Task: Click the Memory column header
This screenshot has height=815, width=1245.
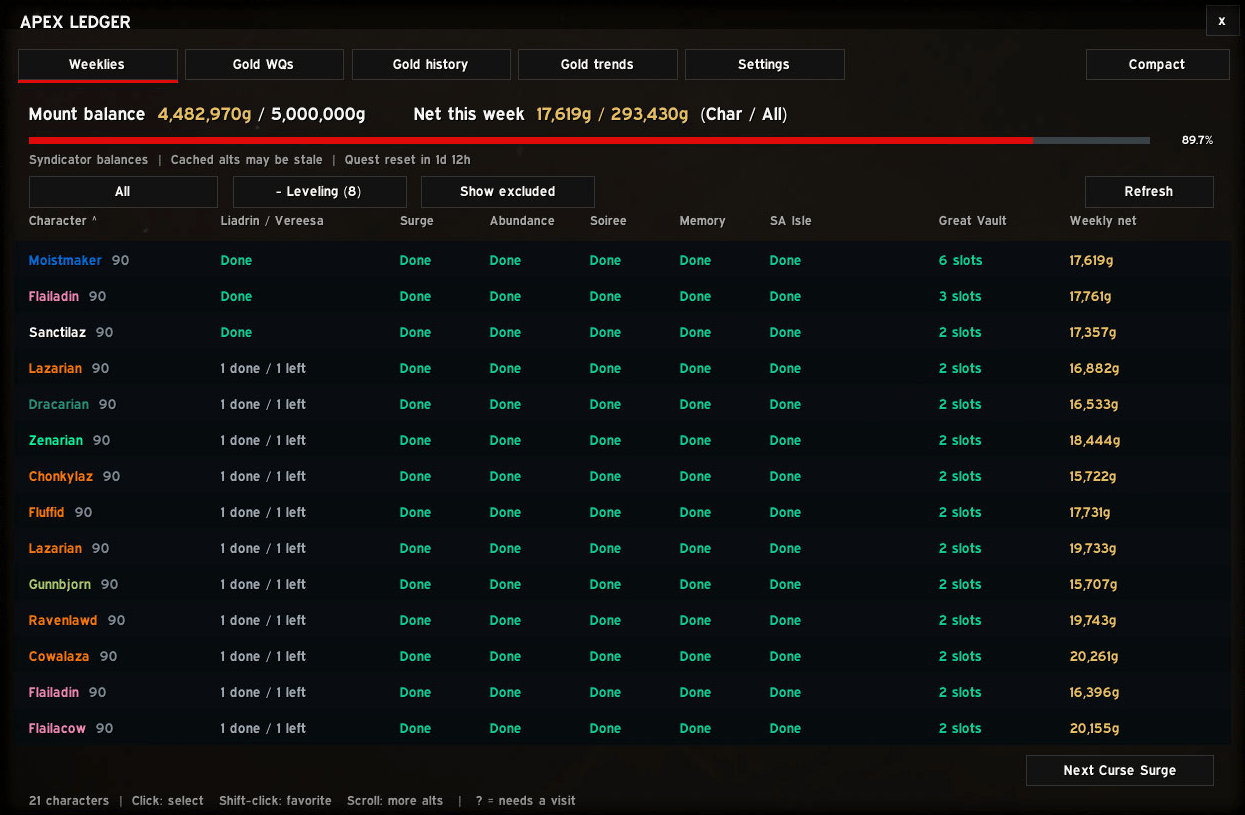Action: pyautogui.click(x=703, y=221)
